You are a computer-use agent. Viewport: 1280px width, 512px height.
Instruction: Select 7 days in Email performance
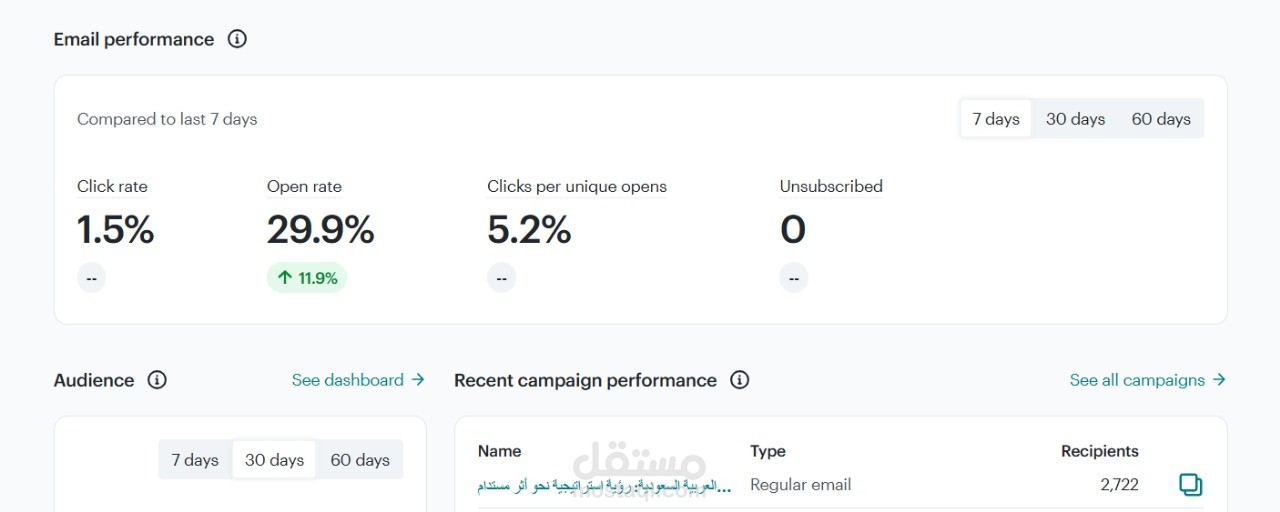coord(996,119)
